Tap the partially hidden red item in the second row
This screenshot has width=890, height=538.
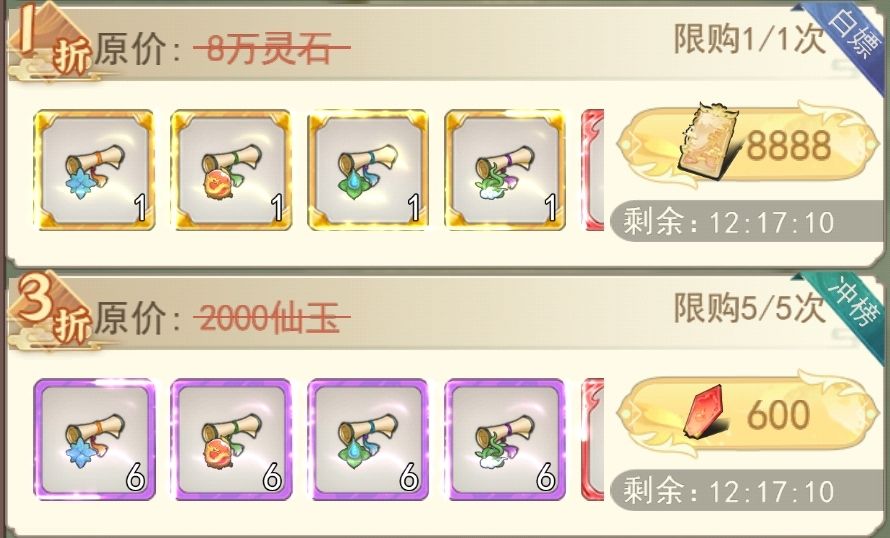click(x=593, y=440)
